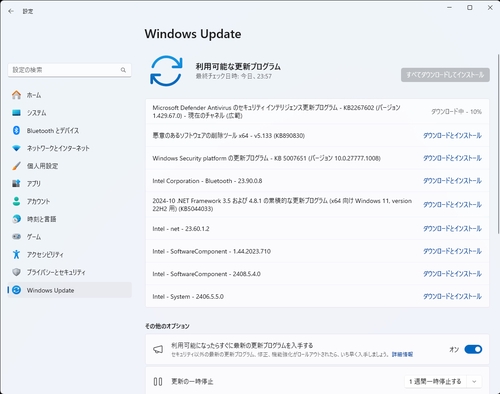
Task: Navigate to ネットワークとインターネット
Action: (x=70, y=148)
